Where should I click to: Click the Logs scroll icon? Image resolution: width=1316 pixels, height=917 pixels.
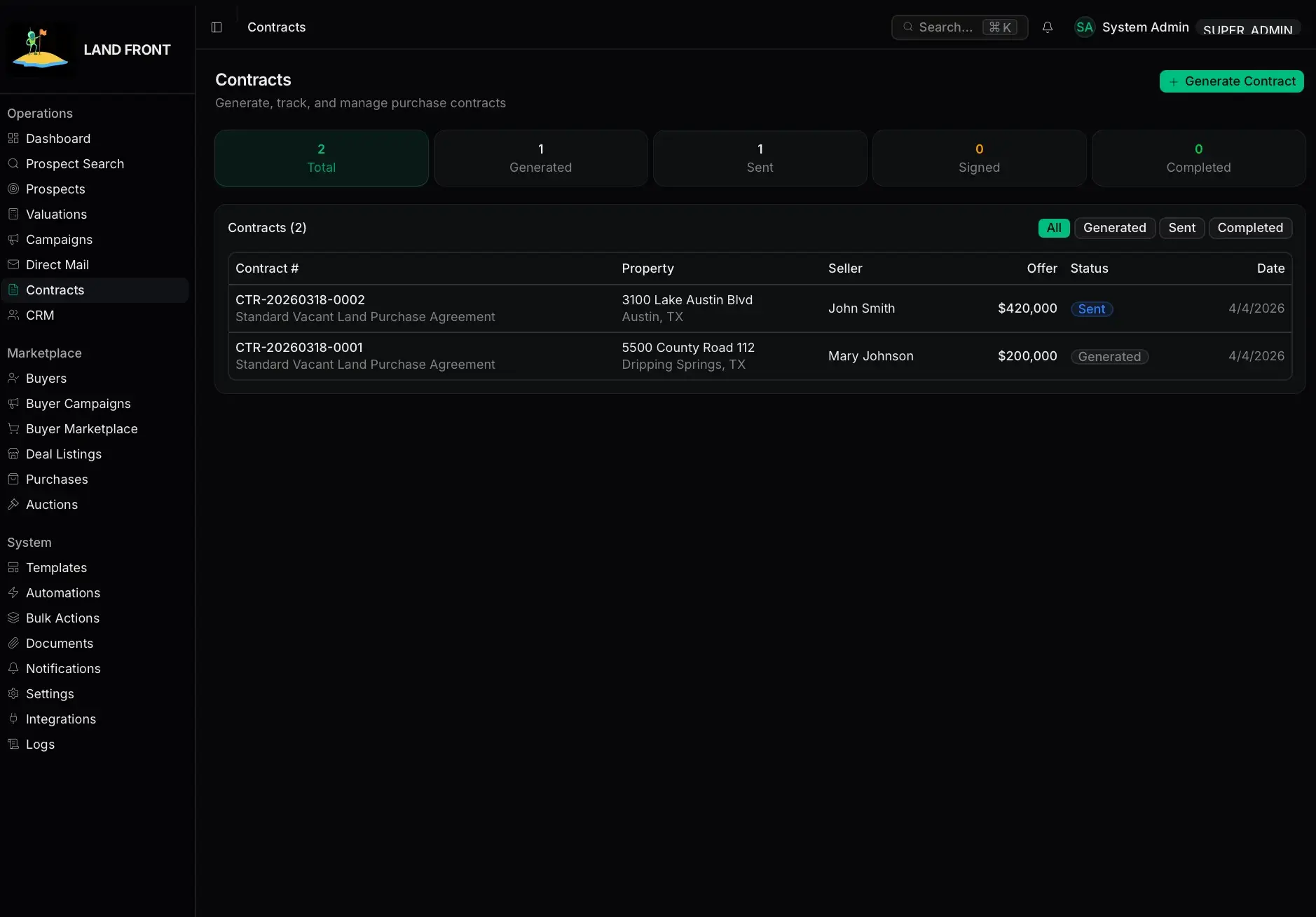click(13, 744)
